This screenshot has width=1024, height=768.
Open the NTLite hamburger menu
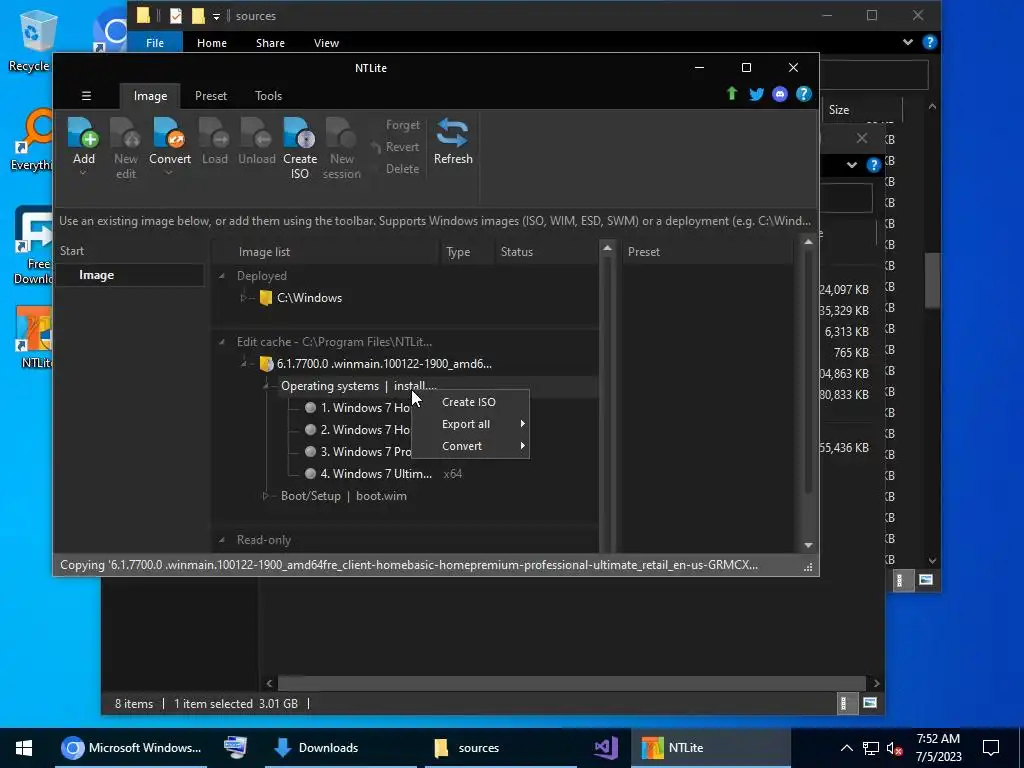click(86, 96)
